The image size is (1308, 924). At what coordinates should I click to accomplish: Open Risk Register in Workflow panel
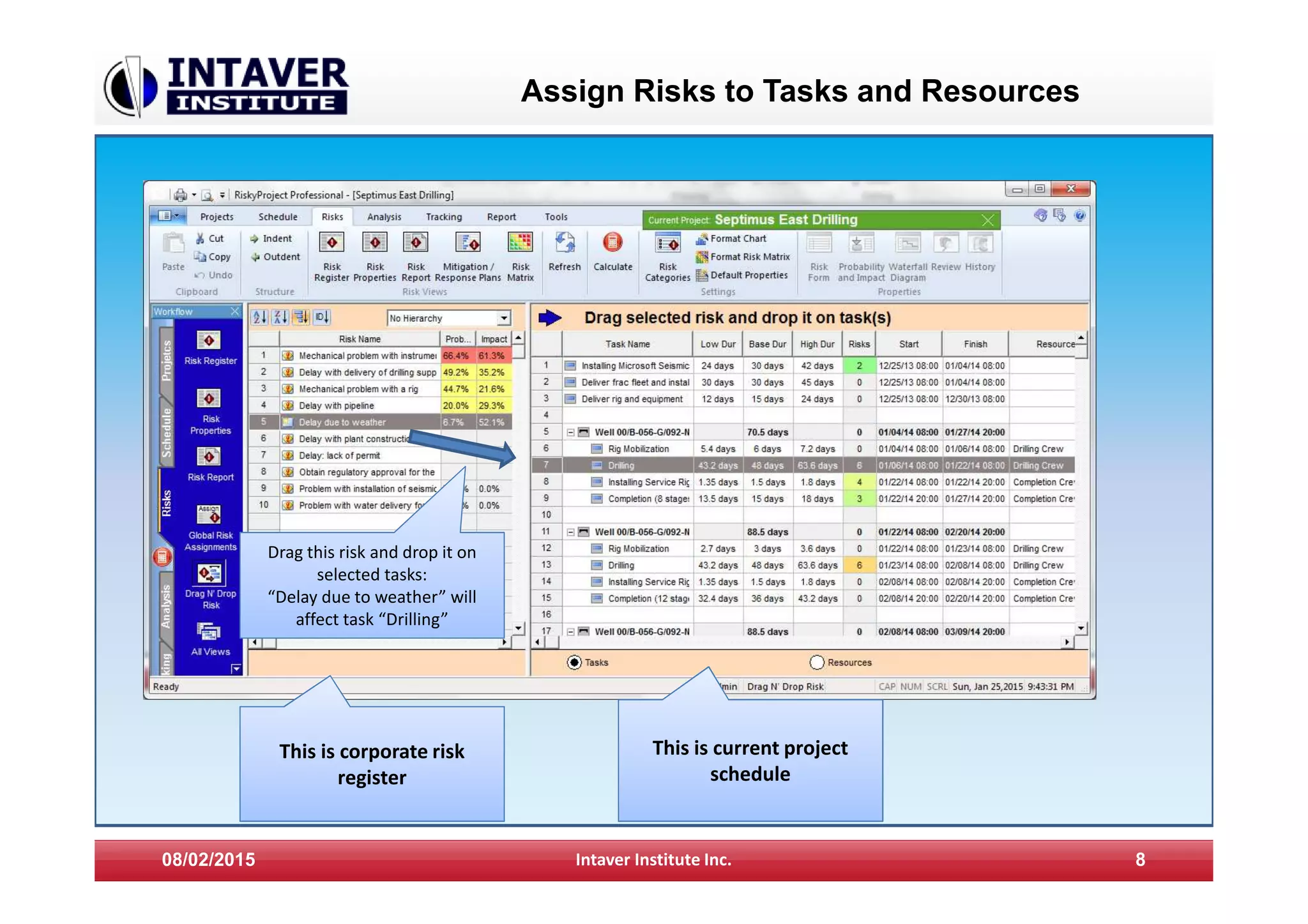[x=210, y=348]
